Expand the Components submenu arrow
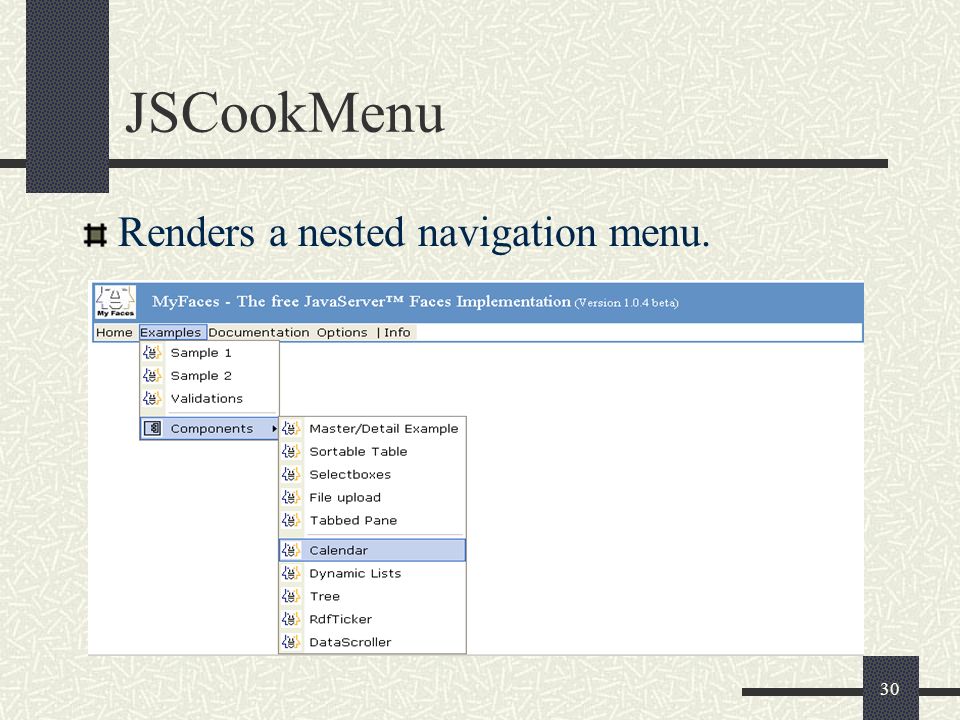The height and width of the screenshot is (720, 960). pos(274,429)
